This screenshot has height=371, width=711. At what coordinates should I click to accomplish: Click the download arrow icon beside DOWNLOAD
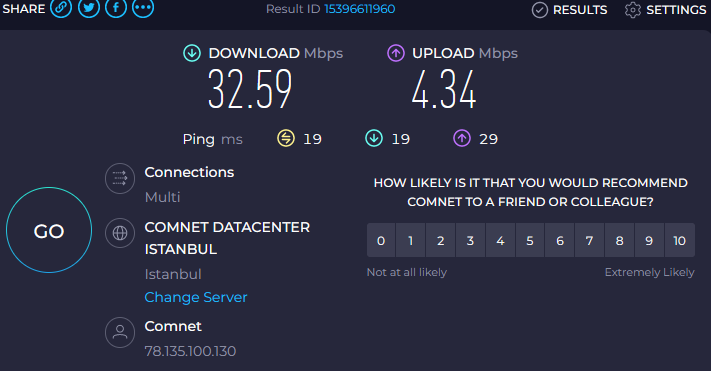(192, 53)
